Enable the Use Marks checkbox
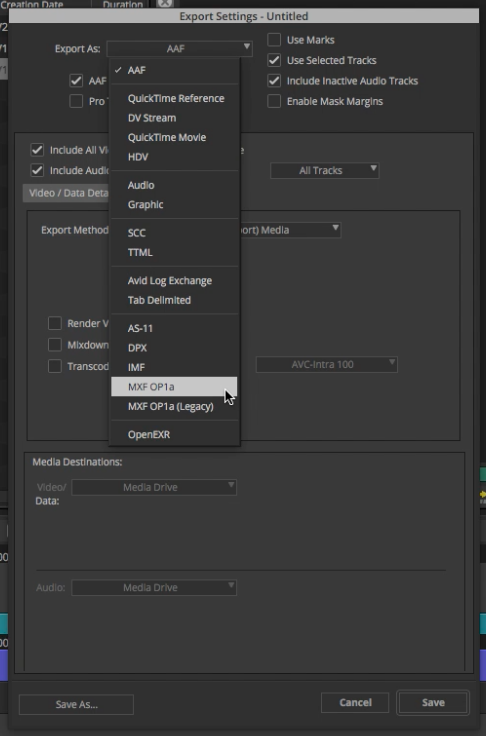The width and height of the screenshot is (486, 736). (274, 40)
